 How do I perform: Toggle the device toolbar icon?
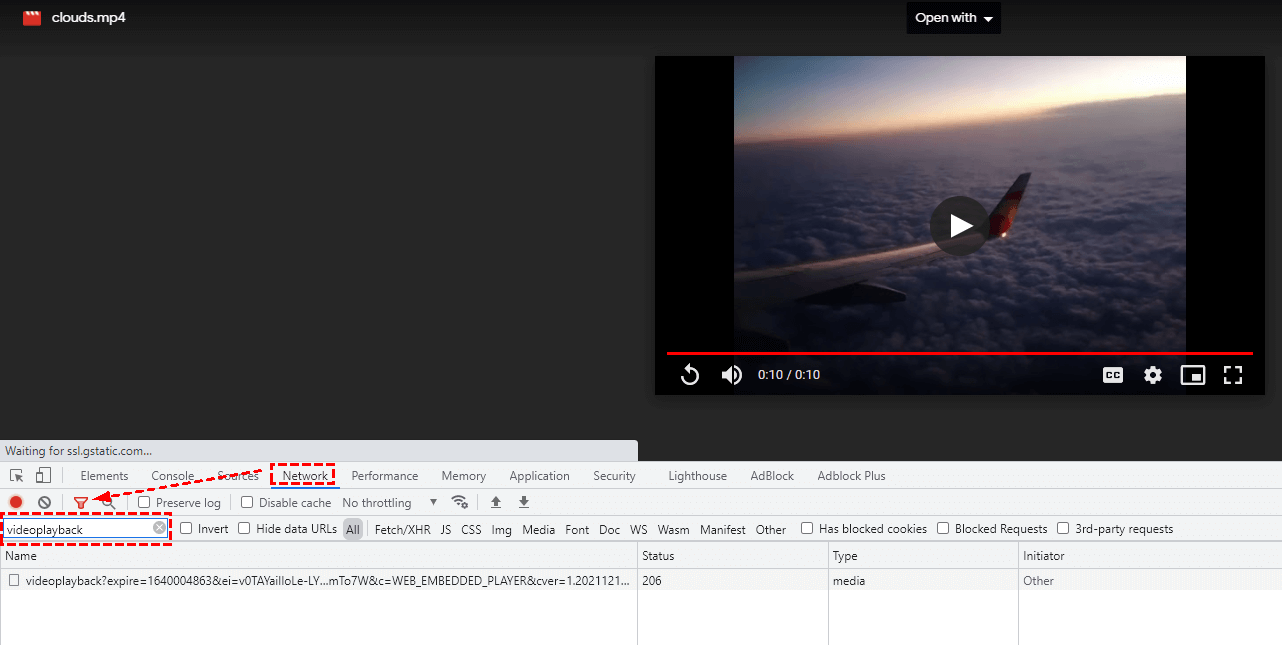point(43,476)
